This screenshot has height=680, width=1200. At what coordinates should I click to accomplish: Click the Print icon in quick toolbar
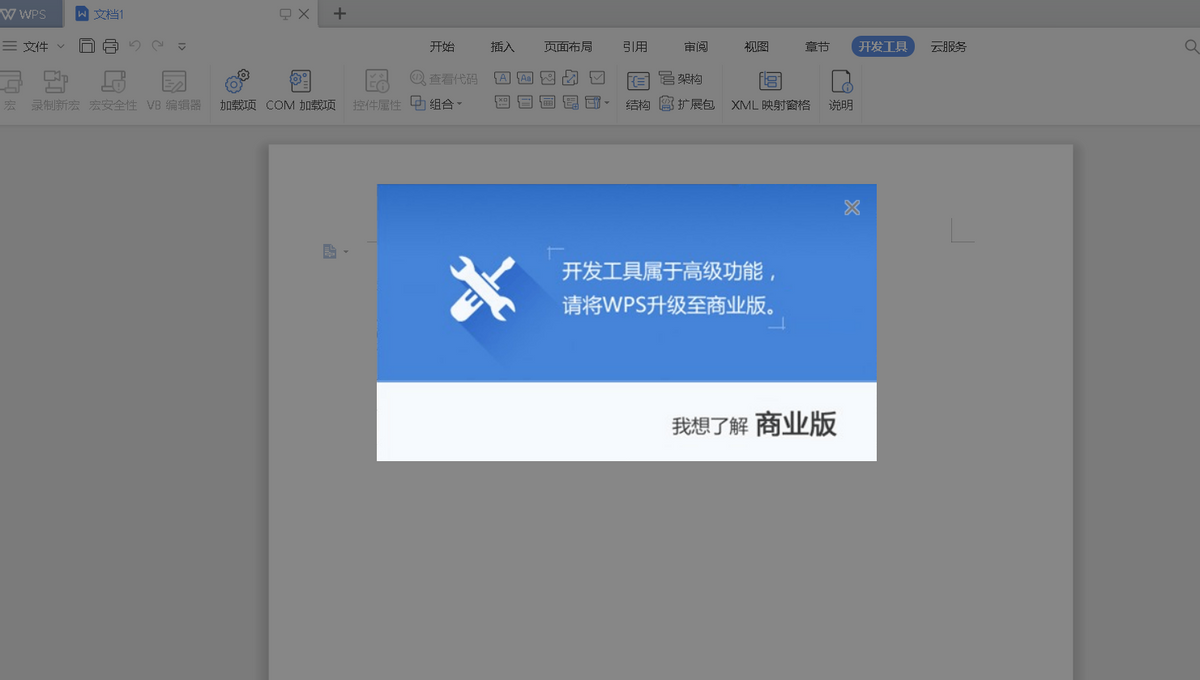[x=110, y=46]
